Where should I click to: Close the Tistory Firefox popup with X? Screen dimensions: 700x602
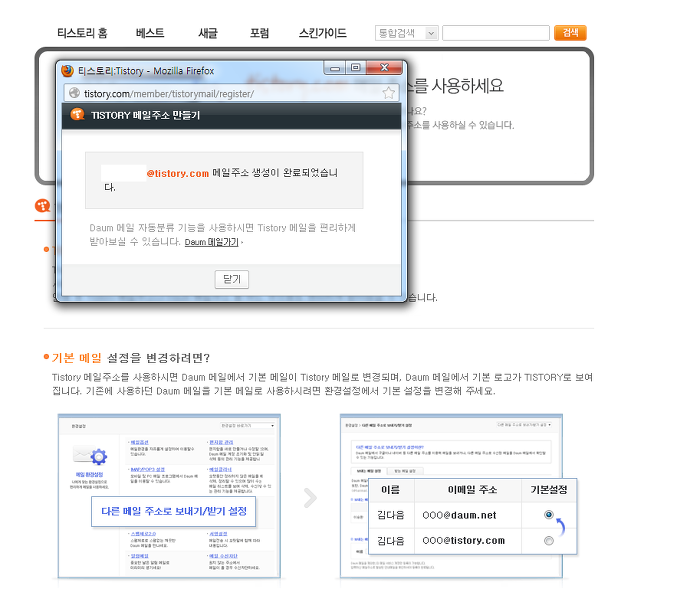[384, 68]
